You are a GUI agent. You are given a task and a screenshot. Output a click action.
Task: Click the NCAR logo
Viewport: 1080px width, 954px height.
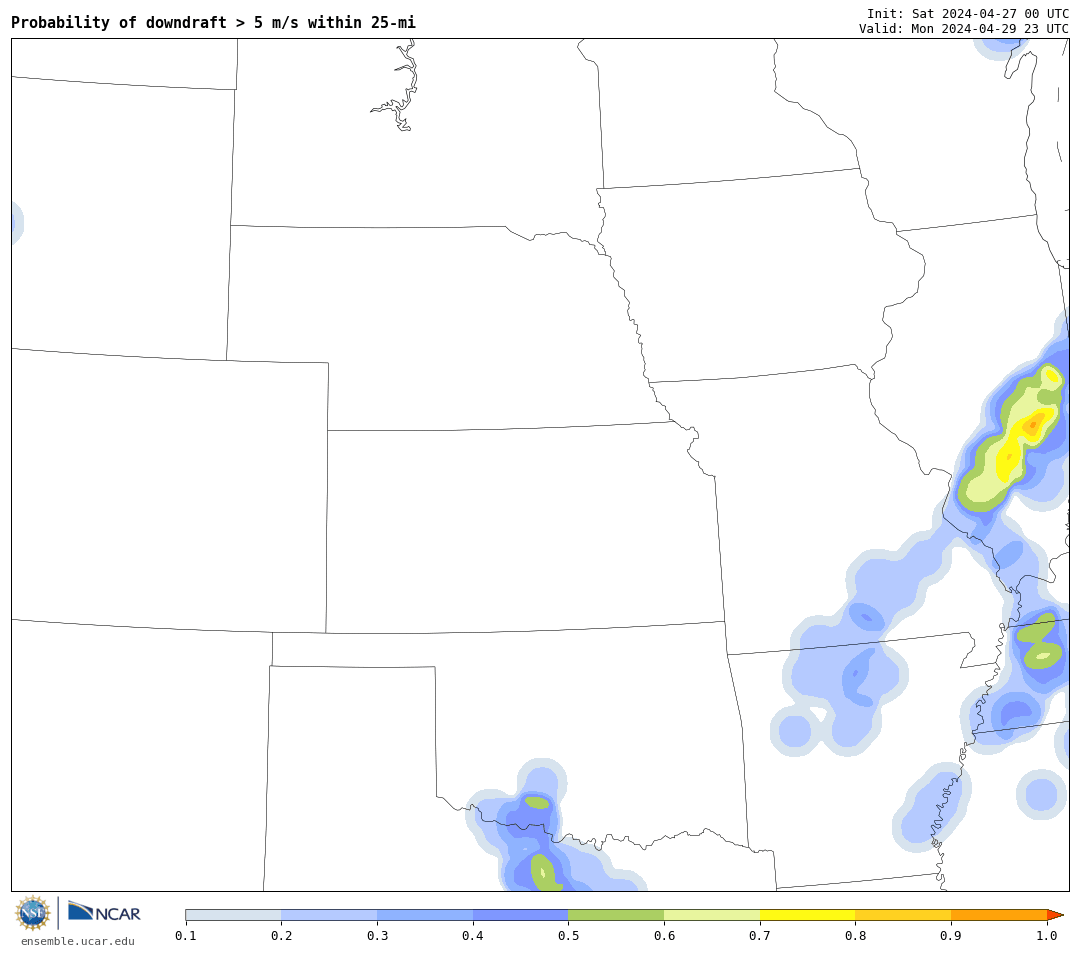click(104, 912)
